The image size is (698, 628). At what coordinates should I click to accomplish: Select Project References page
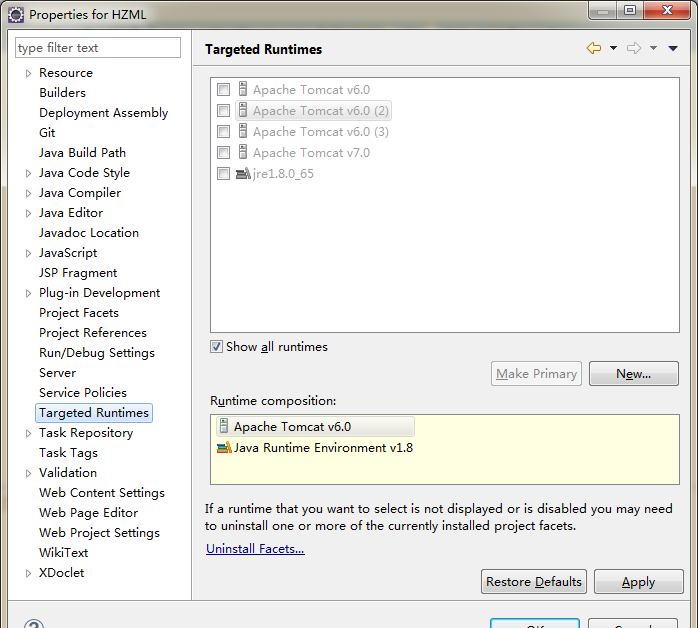93,332
